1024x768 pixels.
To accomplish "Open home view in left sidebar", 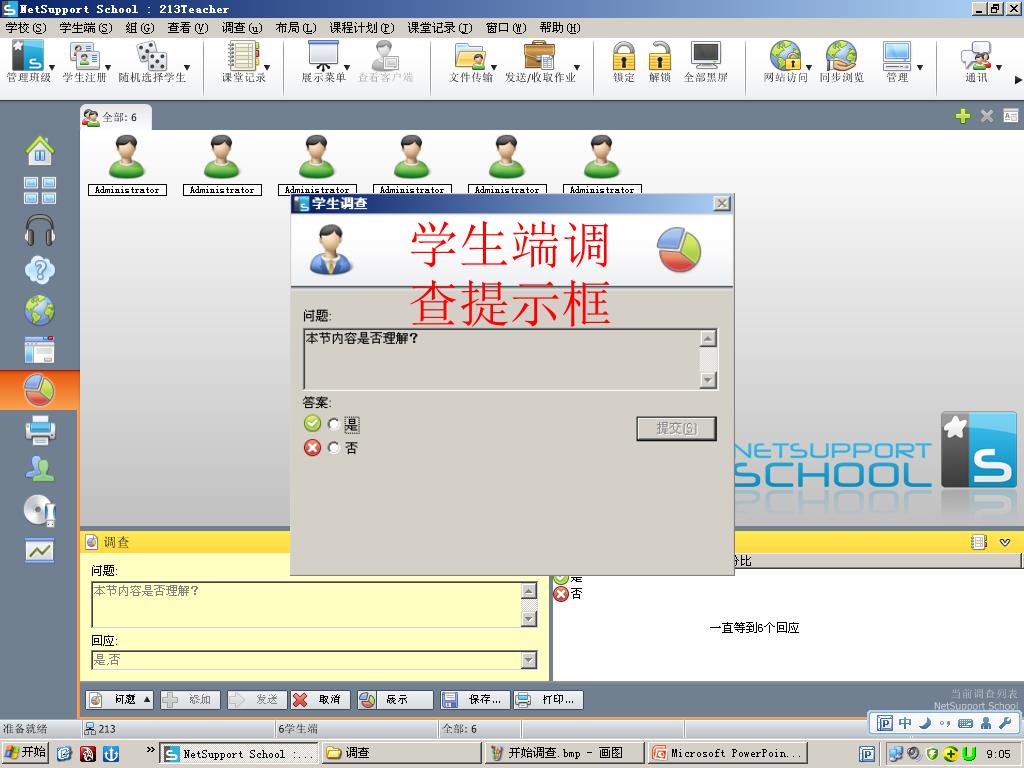I will tap(40, 150).
